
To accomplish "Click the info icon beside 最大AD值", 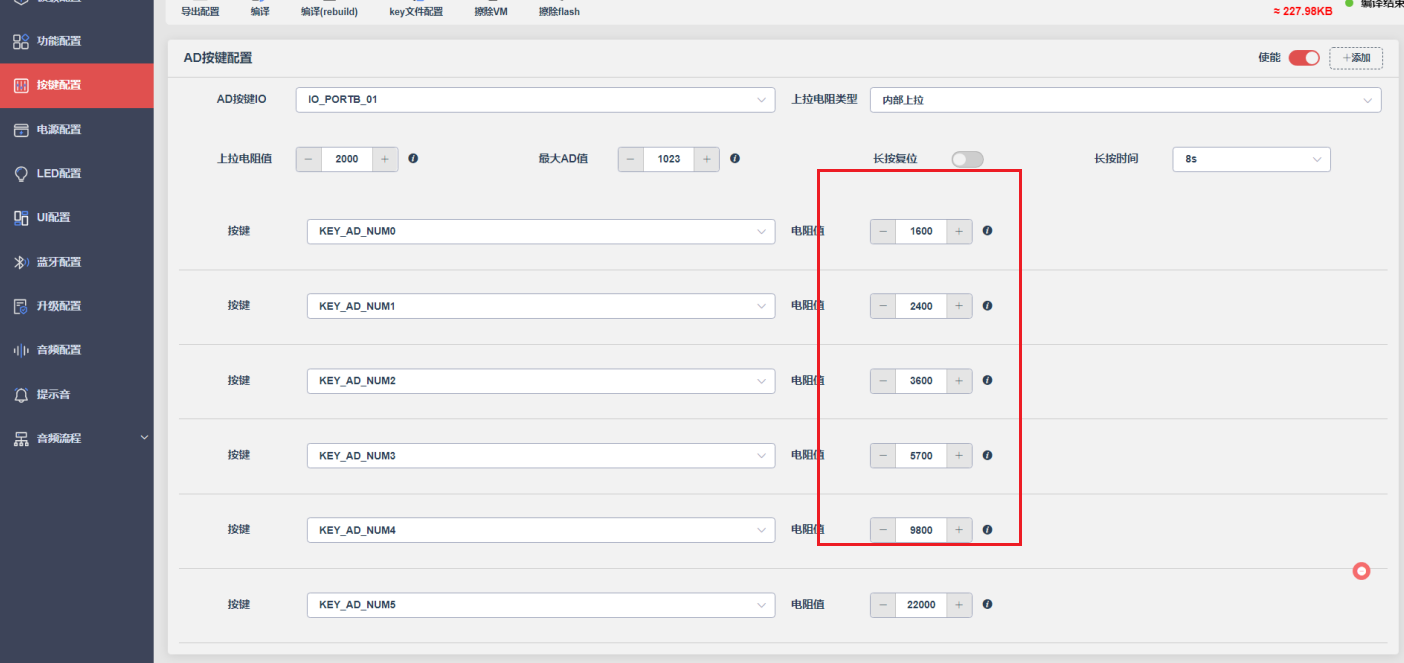I will pos(735,158).
